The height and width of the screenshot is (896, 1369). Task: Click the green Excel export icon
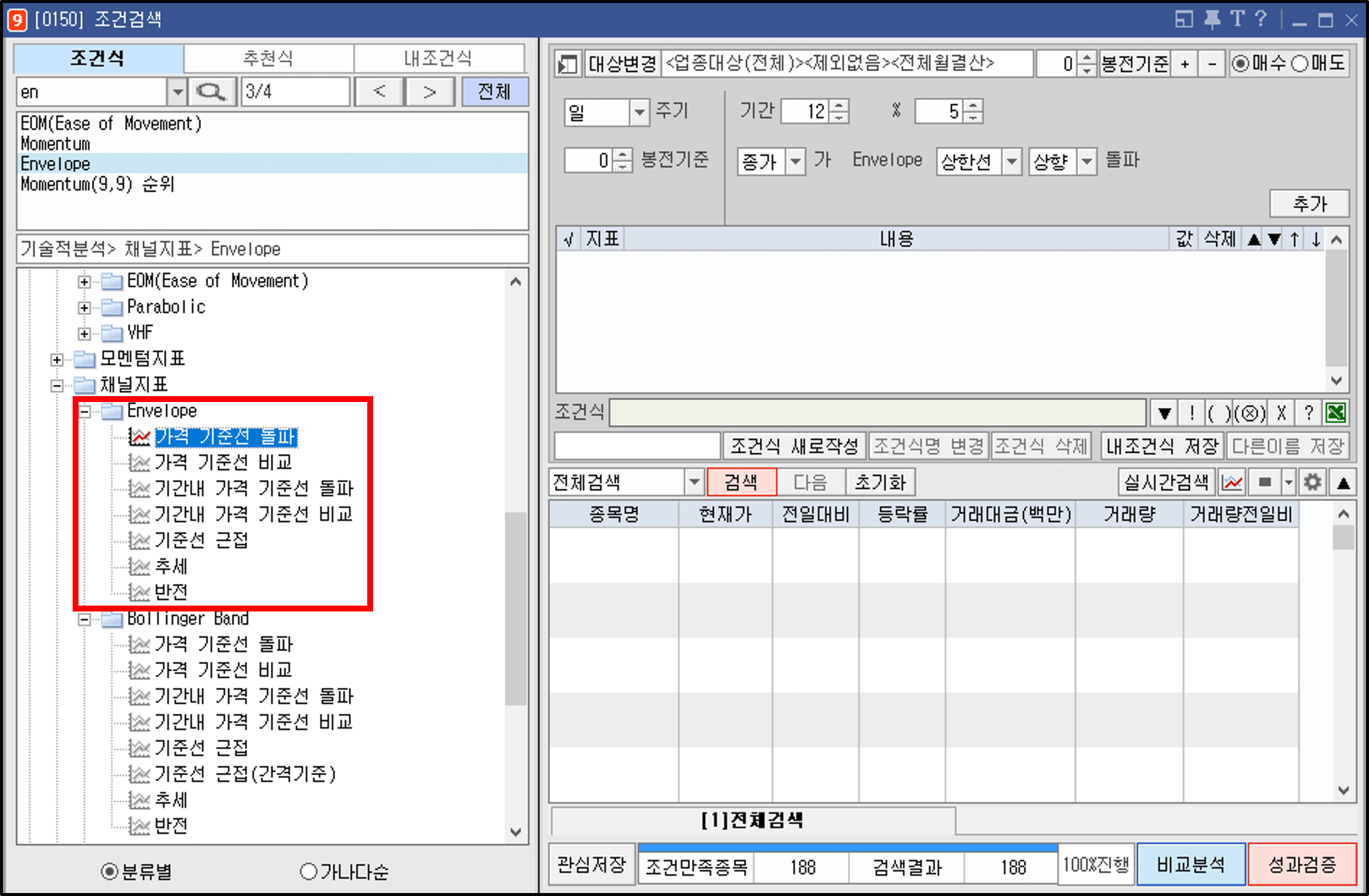[1336, 413]
